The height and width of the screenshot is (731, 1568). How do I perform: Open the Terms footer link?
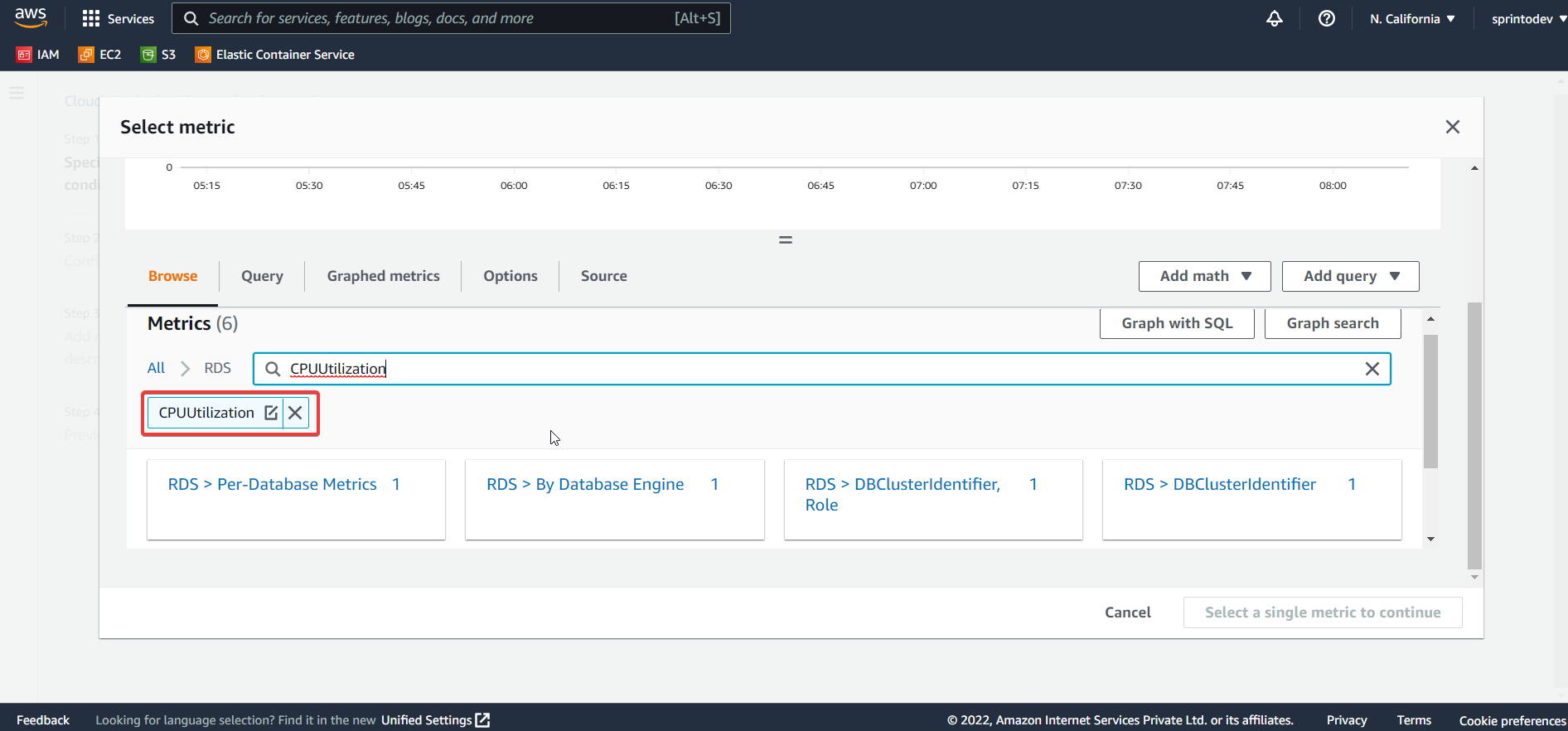[1414, 720]
